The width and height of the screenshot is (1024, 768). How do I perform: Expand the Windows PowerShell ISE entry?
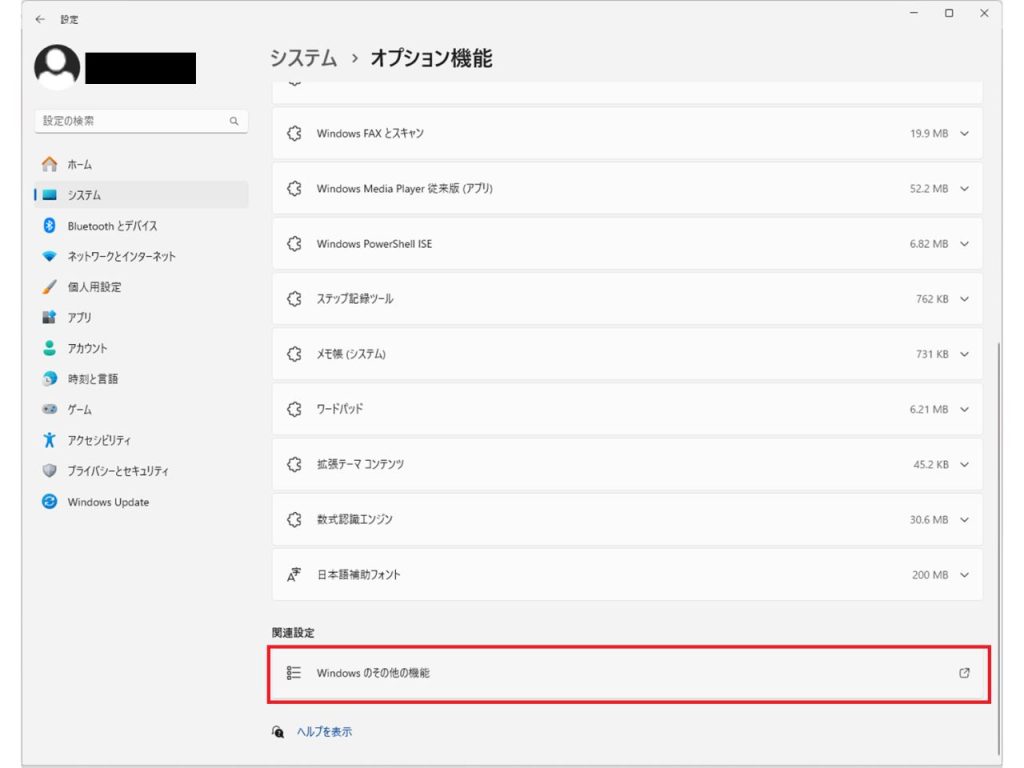click(x=963, y=243)
